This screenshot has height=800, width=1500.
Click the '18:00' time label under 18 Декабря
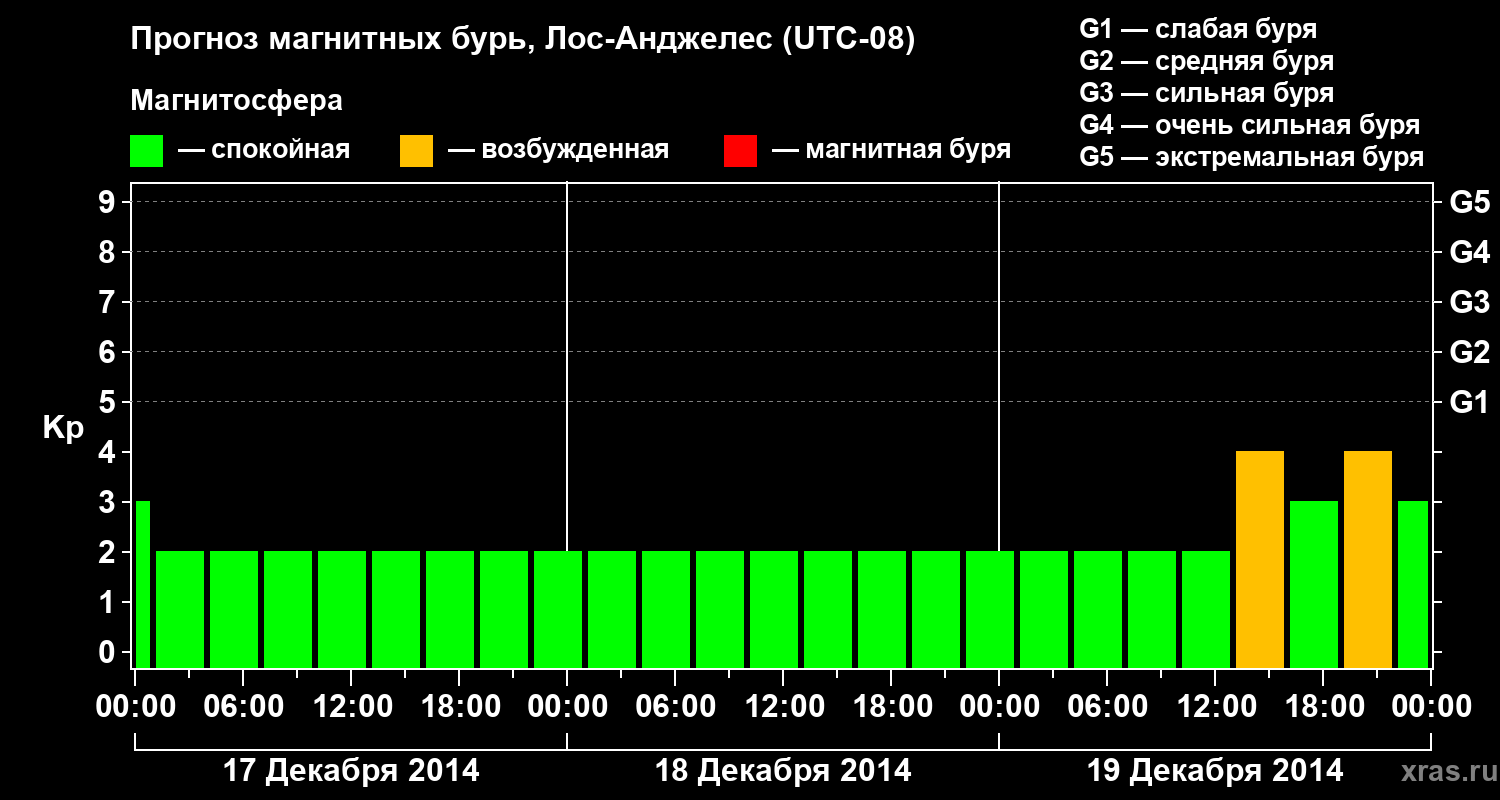point(891,706)
